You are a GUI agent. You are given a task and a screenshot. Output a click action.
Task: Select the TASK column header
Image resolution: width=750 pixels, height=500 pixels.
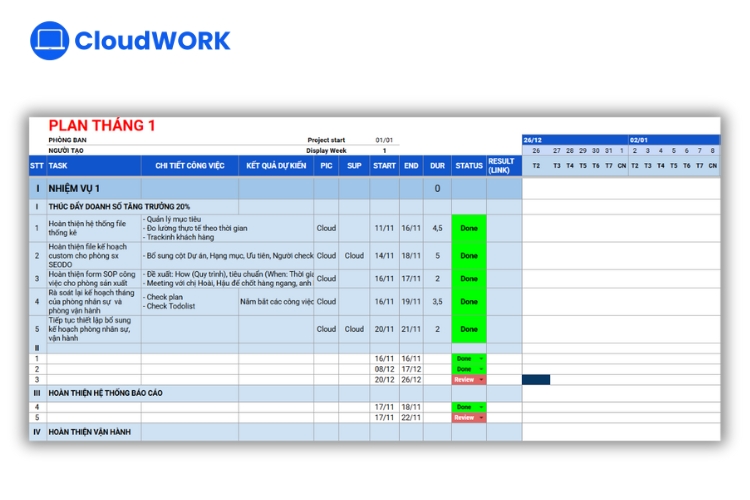59,166
